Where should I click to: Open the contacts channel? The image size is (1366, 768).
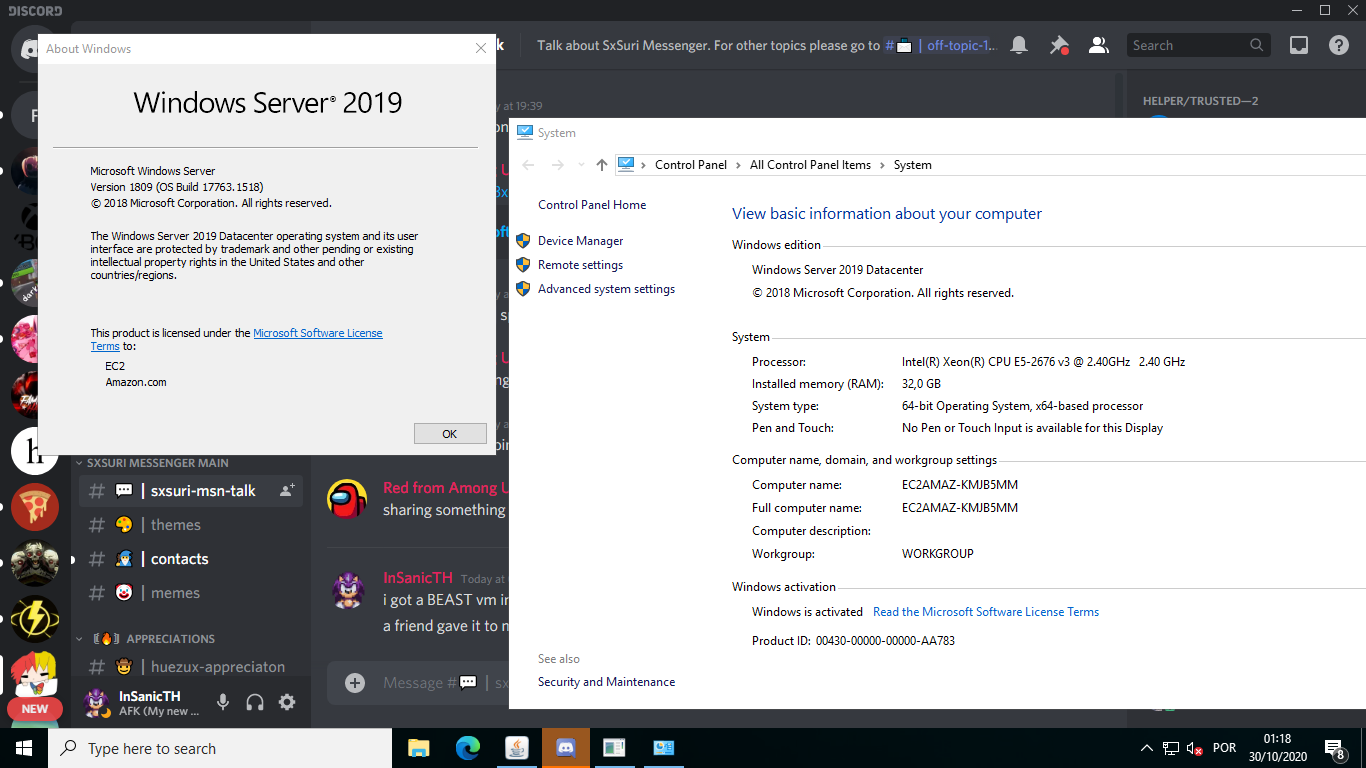click(x=190, y=559)
